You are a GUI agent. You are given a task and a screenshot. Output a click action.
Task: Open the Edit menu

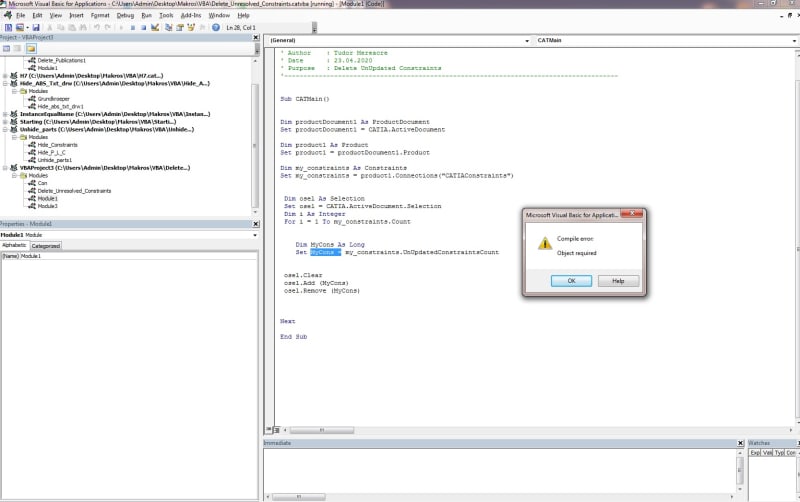coord(37,15)
